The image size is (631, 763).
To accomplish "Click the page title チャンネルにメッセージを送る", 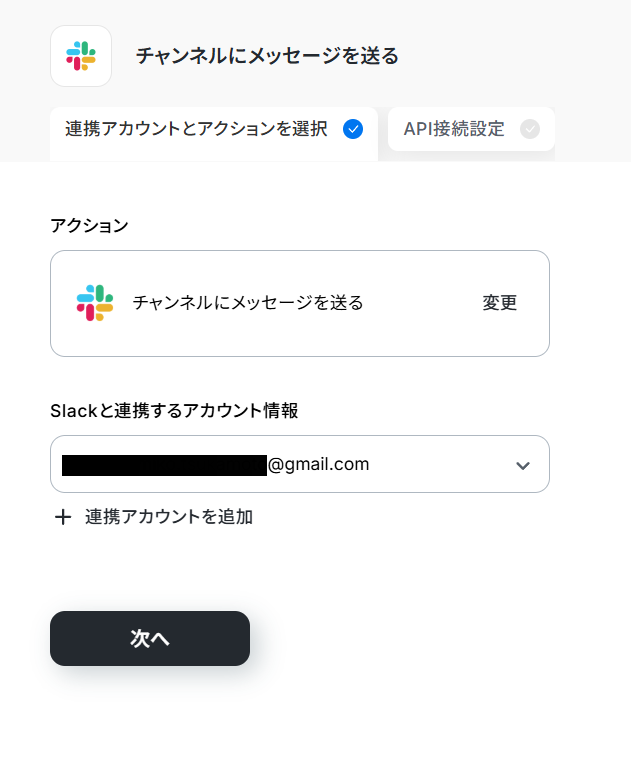I will tap(267, 56).
